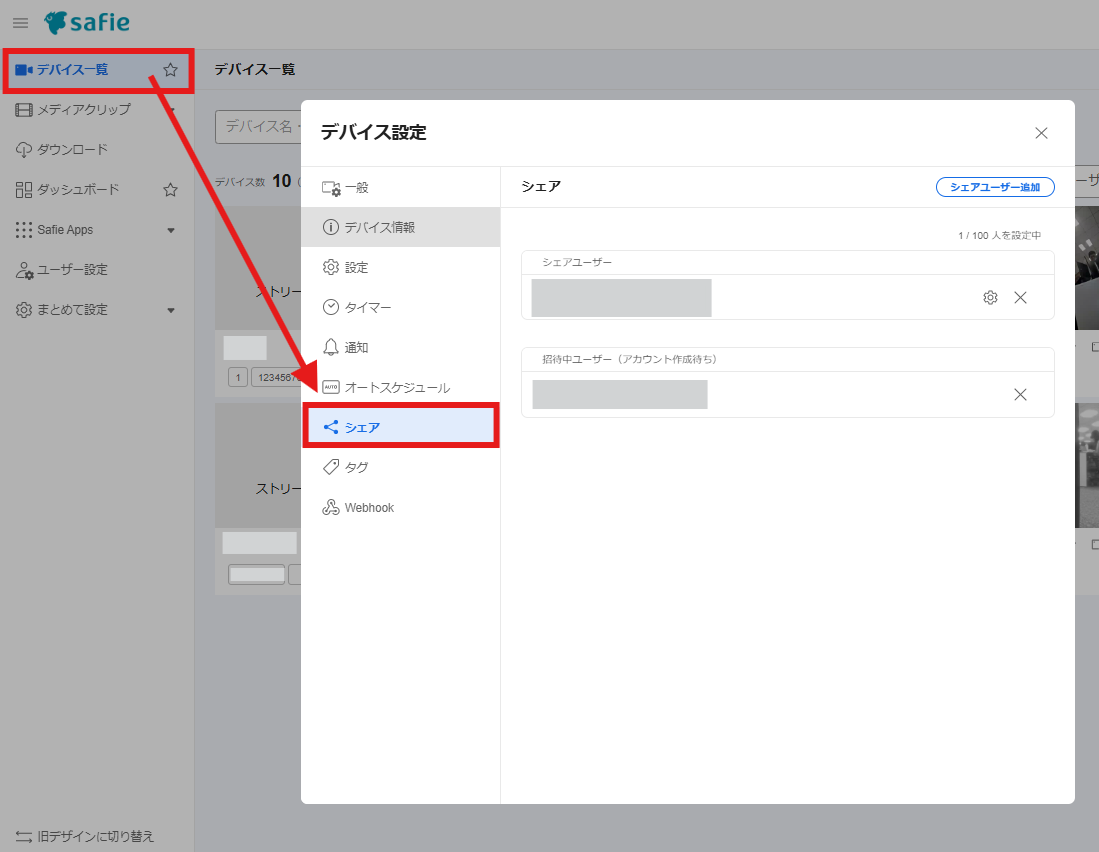
Task: Select the シェア tab in device settings
Action: click(400, 427)
